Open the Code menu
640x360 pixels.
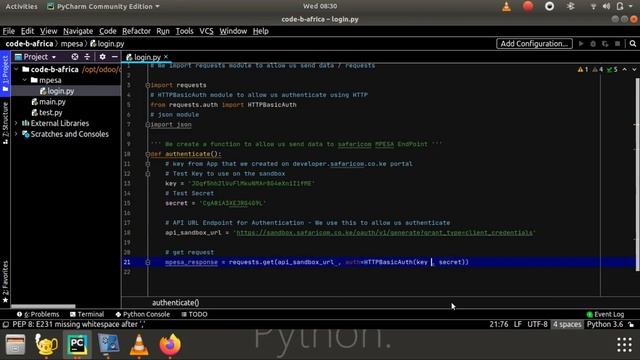[x=108, y=31]
